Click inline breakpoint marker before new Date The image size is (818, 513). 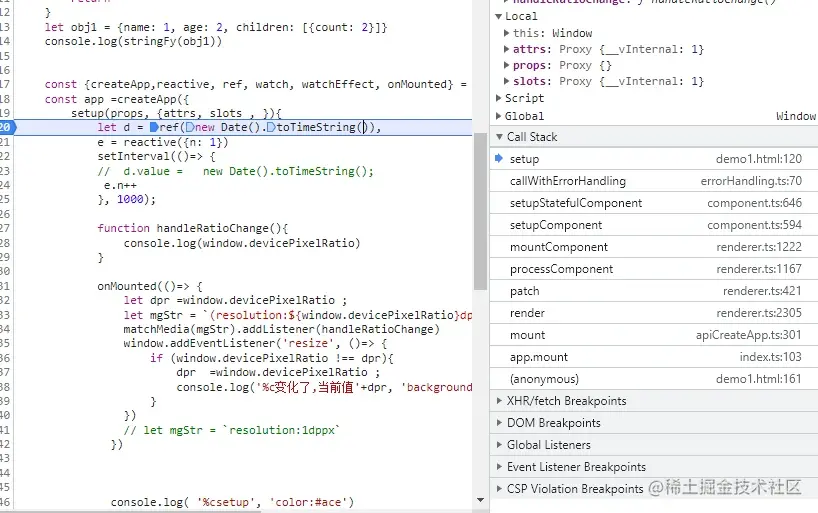tap(190, 127)
